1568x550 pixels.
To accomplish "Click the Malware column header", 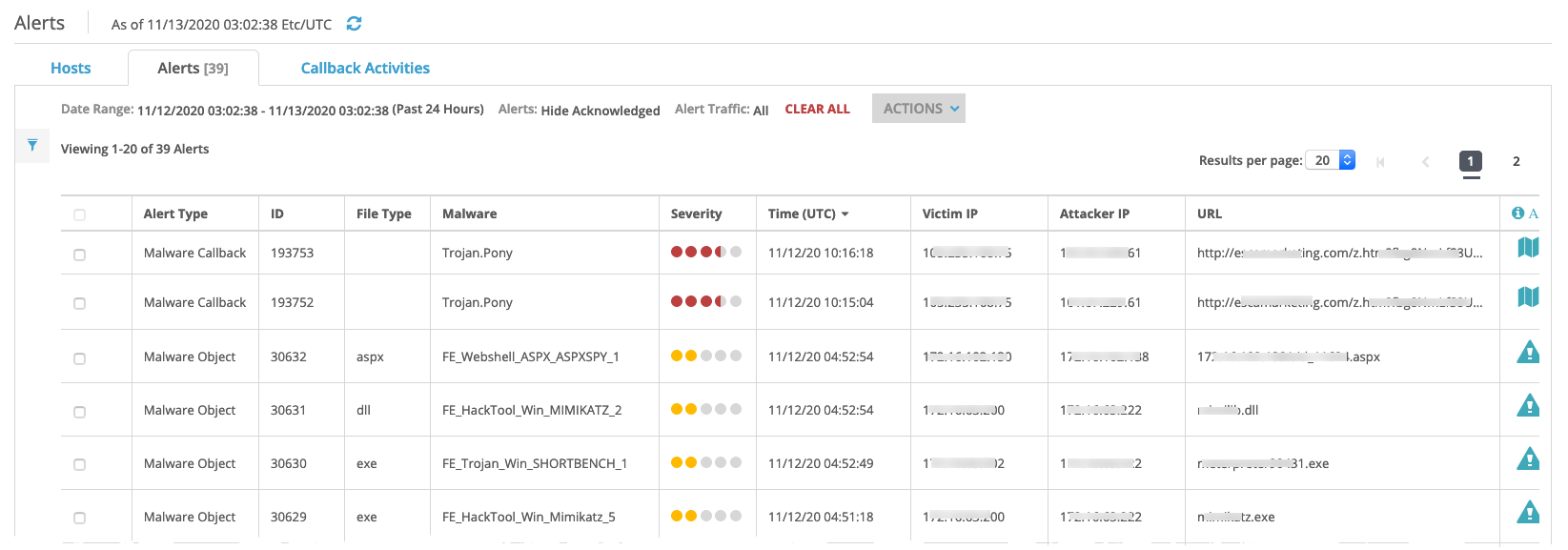I will [x=469, y=214].
